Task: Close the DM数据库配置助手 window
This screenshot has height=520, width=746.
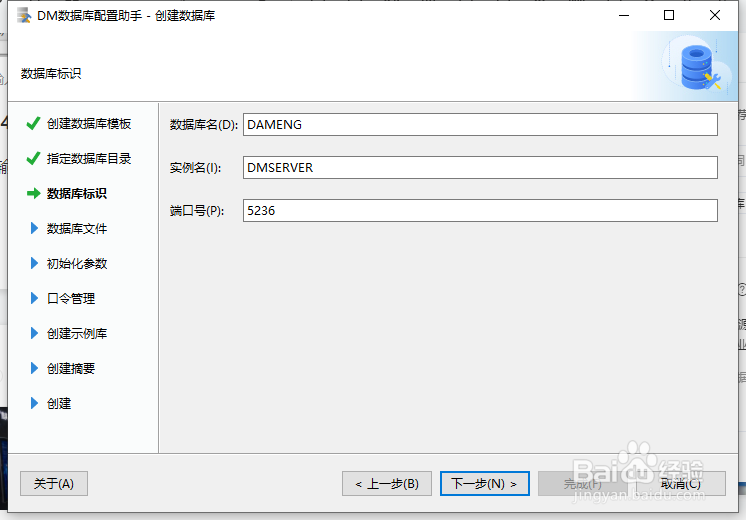Action: (715, 16)
